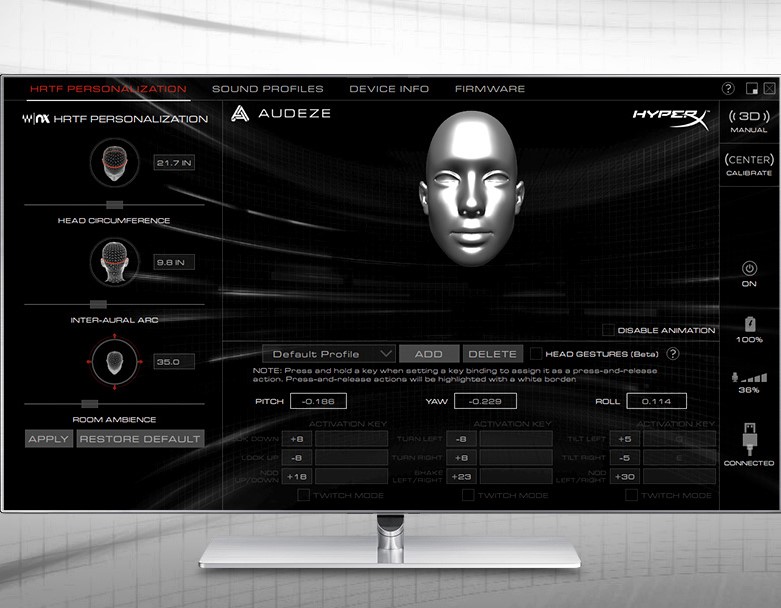This screenshot has height=608, width=781.
Task: Click the room ambience head illustration icon
Action: (x=115, y=362)
